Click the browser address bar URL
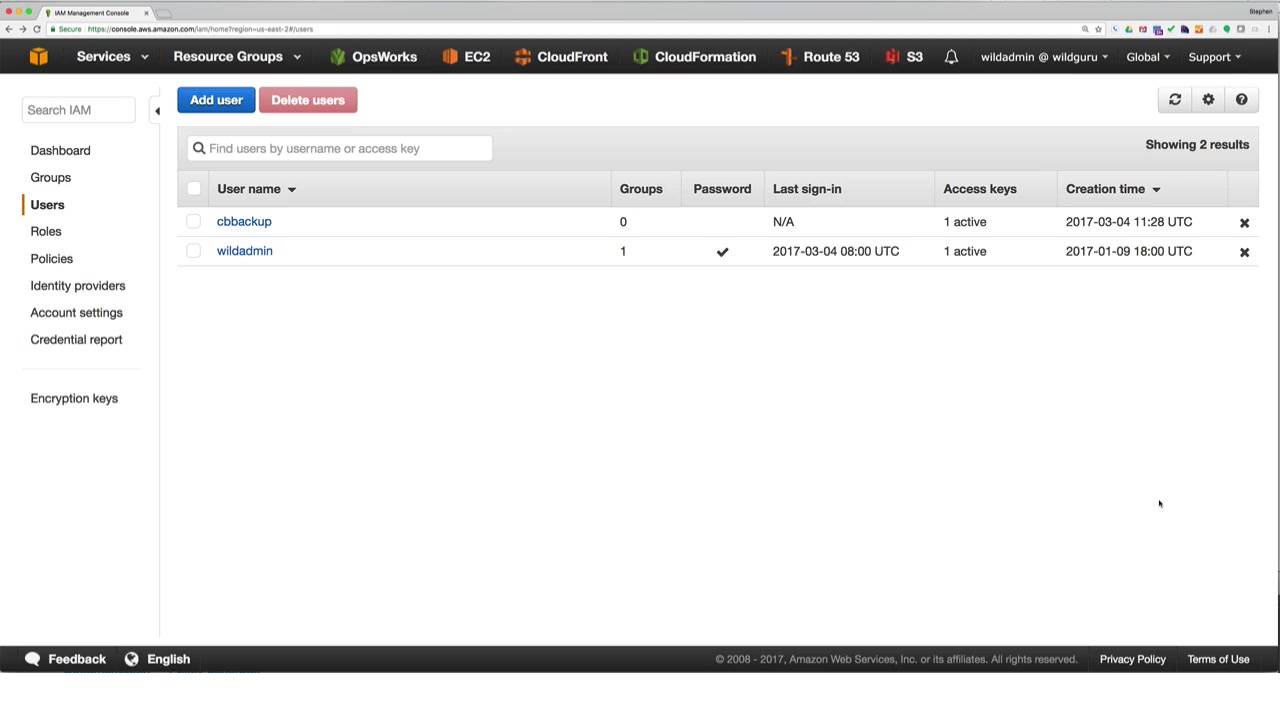Viewport: 1280px width, 720px height. point(200,29)
